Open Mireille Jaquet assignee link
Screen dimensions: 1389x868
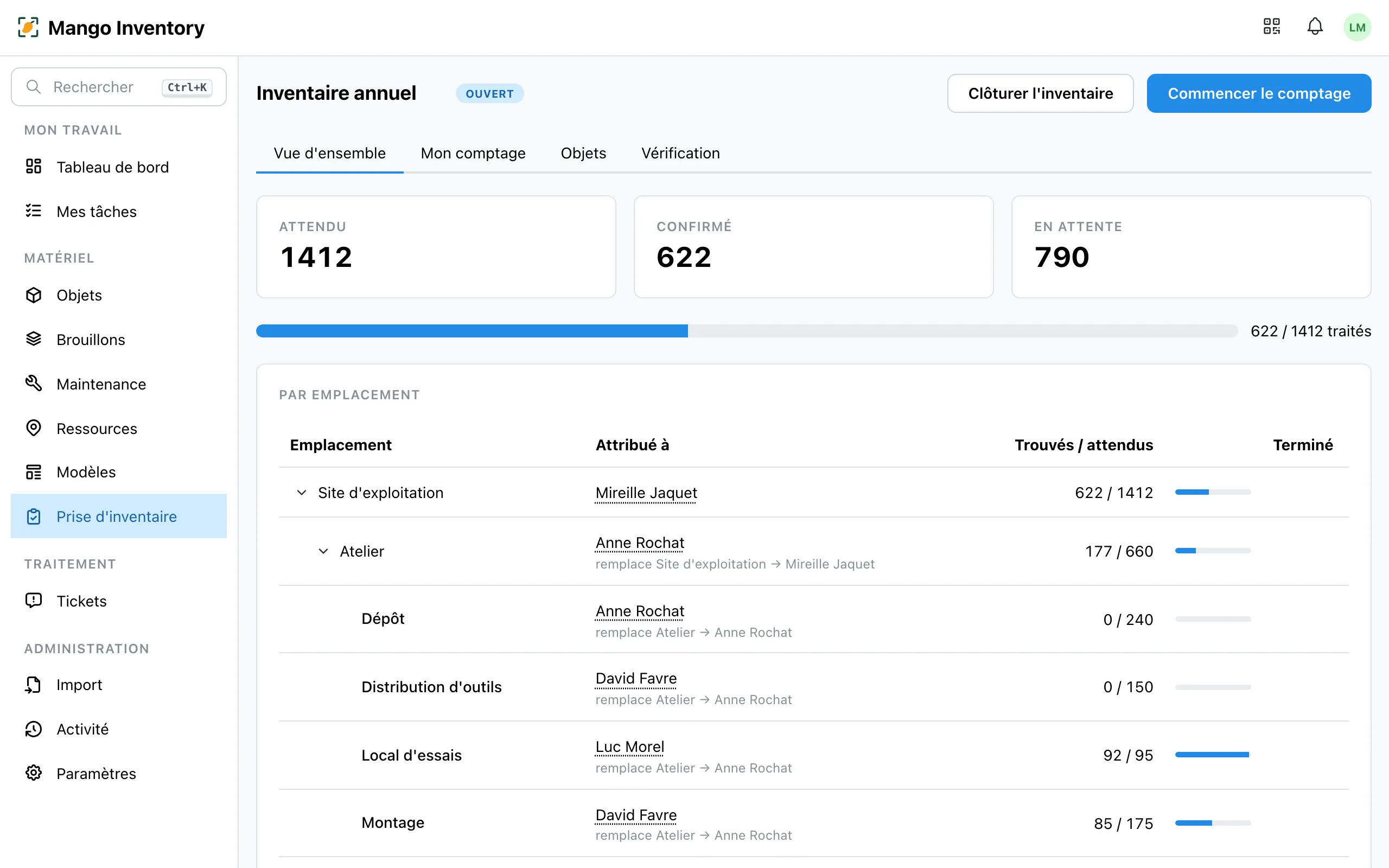646,493
